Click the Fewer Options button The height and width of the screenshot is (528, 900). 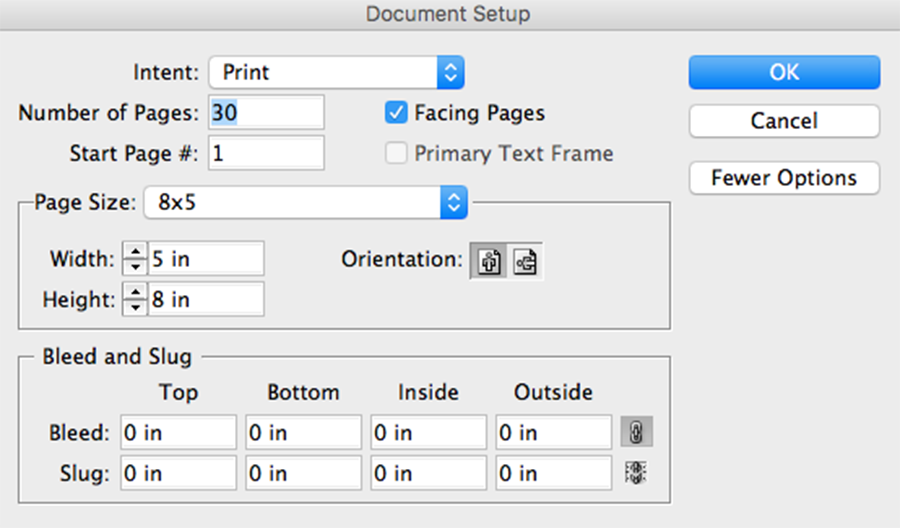pos(784,178)
